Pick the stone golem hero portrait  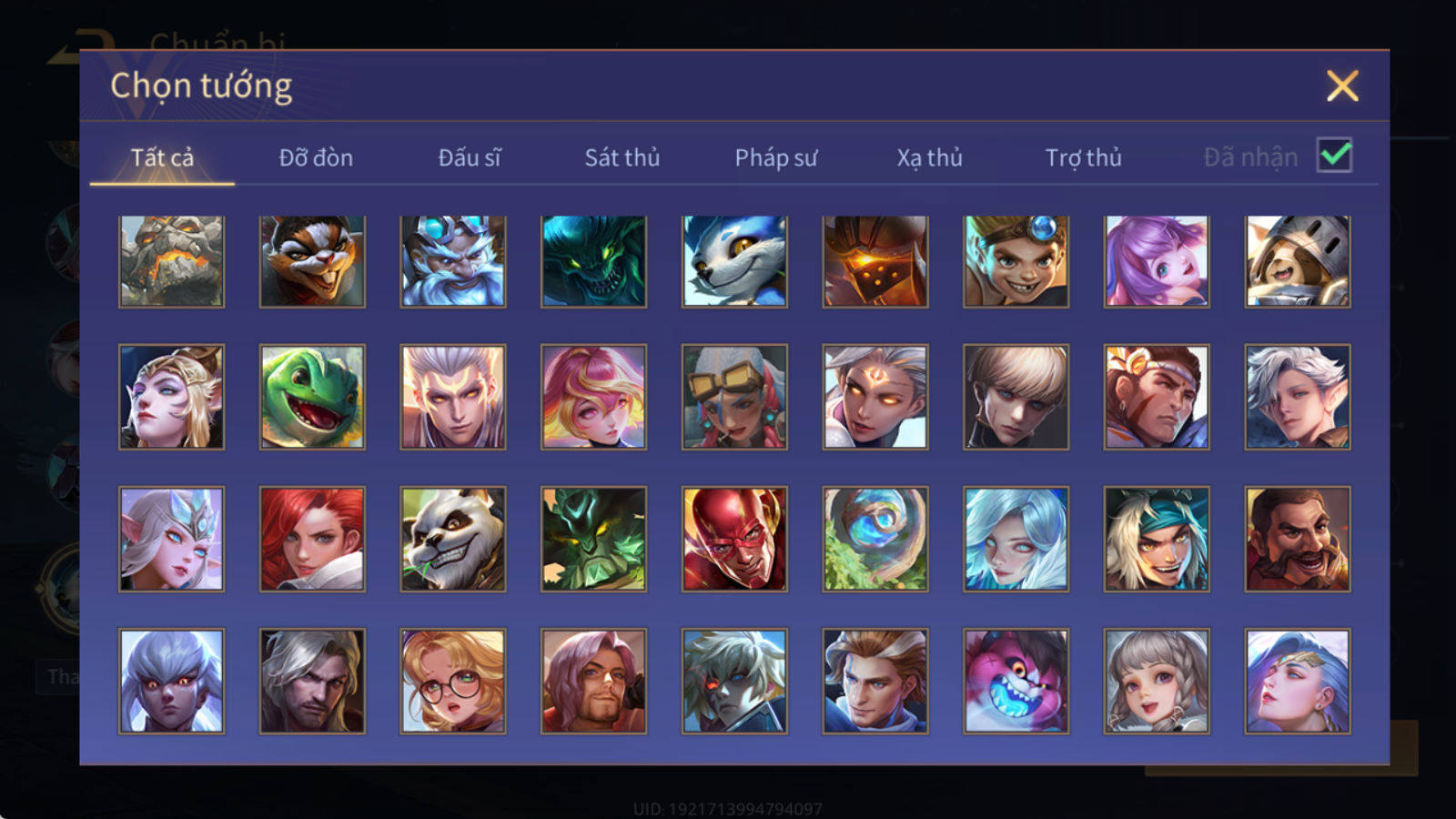click(171, 261)
